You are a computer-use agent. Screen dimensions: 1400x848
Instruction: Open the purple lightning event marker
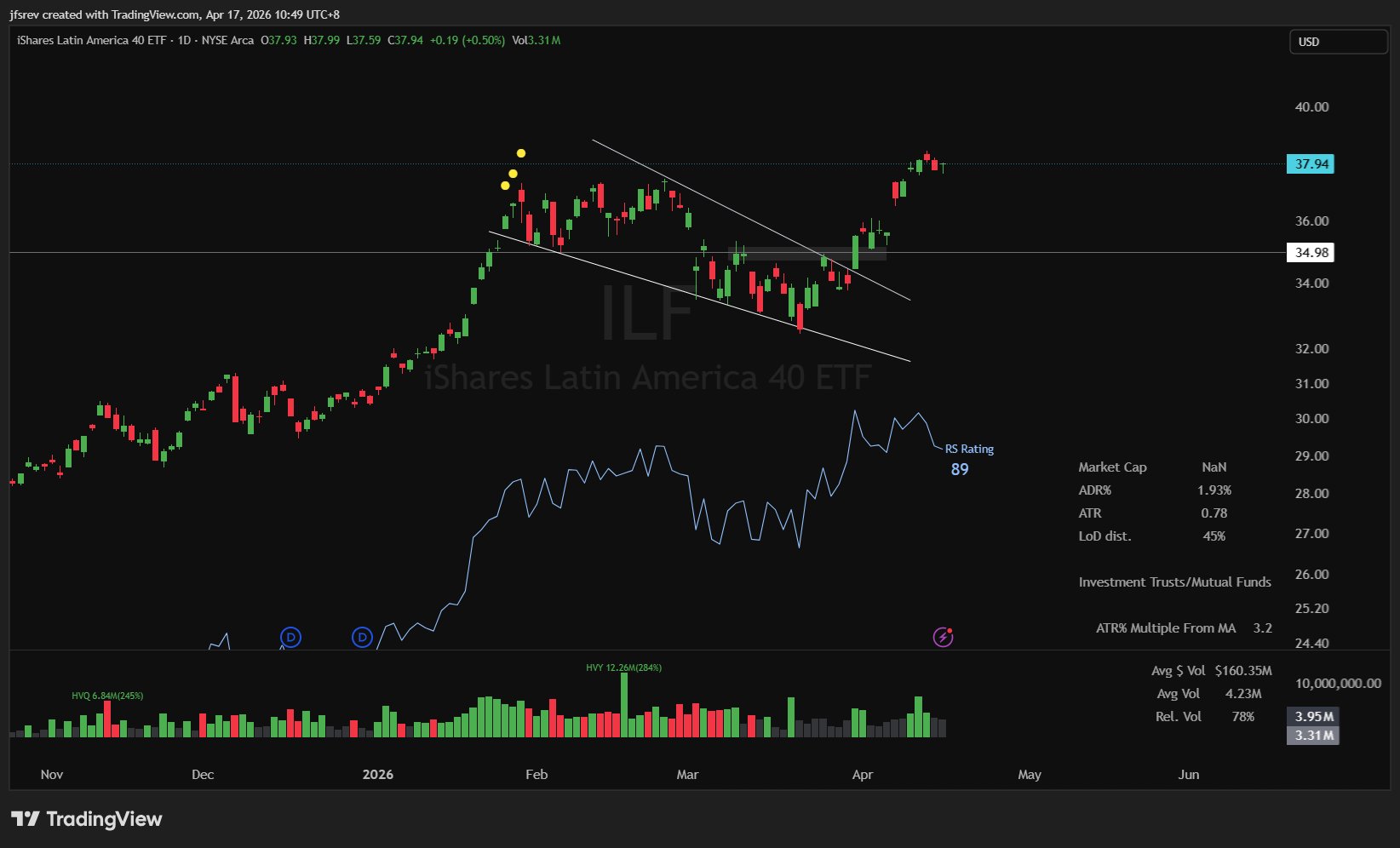point(943,637)
